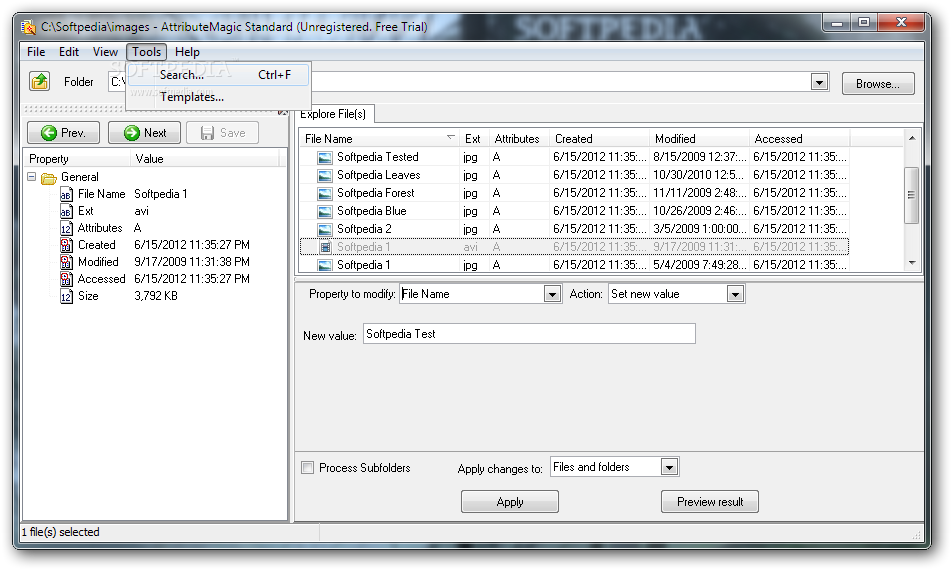
Task: Click the 9/17/2009 11:31:38 PM modified value
Action: pyautogui.click(x=192, y=262)
